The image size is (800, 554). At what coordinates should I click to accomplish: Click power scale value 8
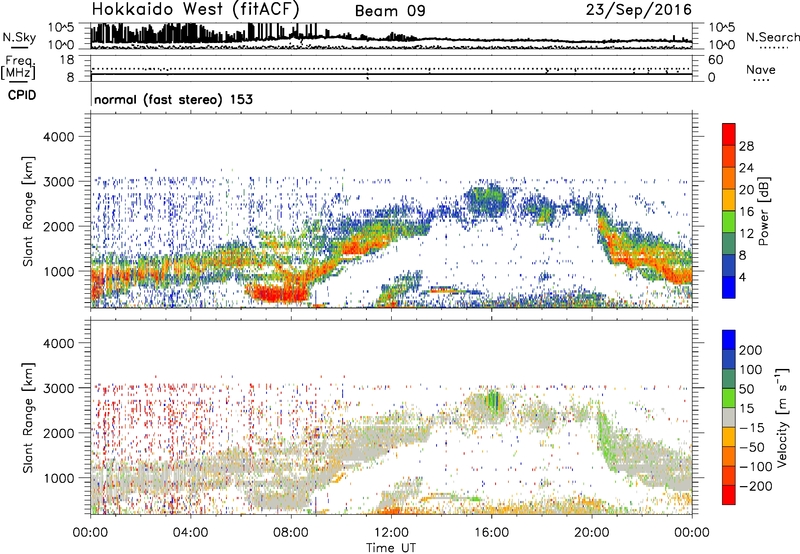coord(743,255)
